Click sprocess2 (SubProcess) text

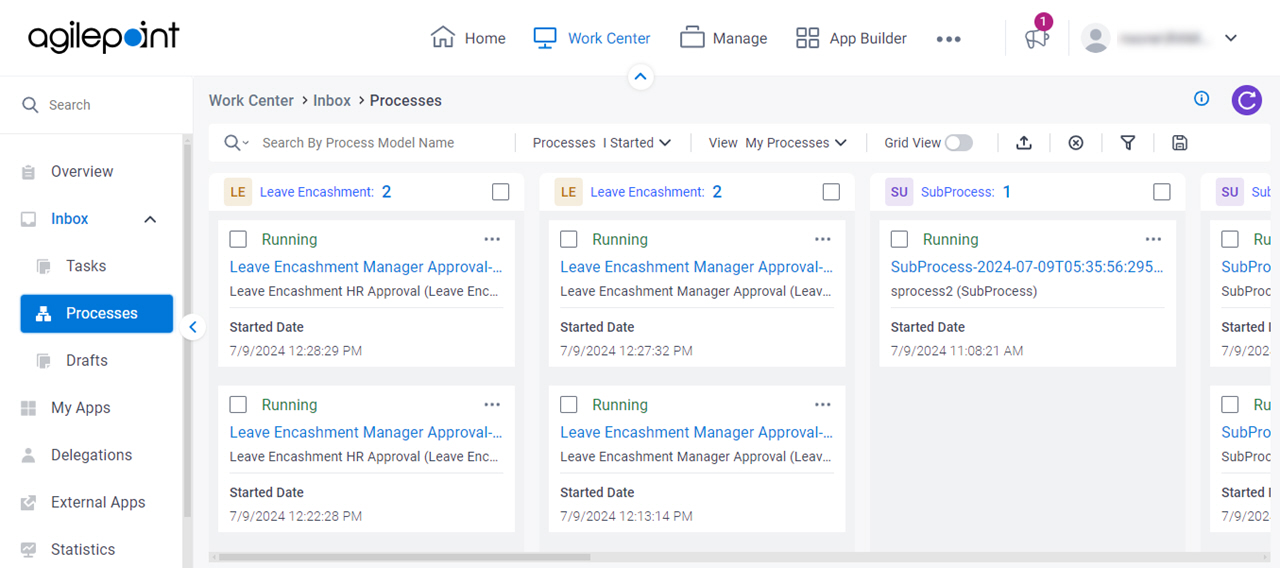coord(964,291)
